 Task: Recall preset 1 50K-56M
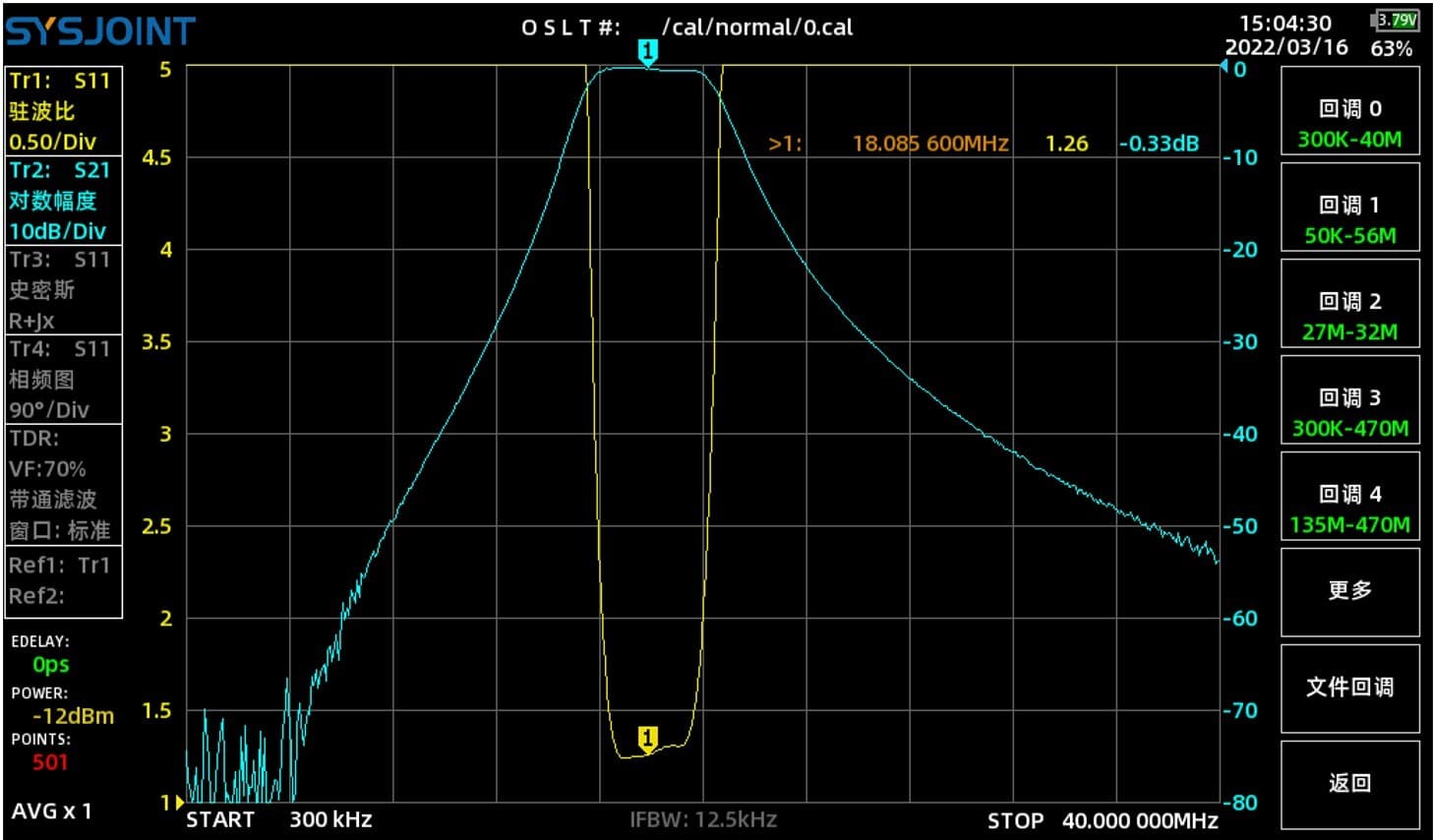pyautogui.click(x=1348, y=219)
